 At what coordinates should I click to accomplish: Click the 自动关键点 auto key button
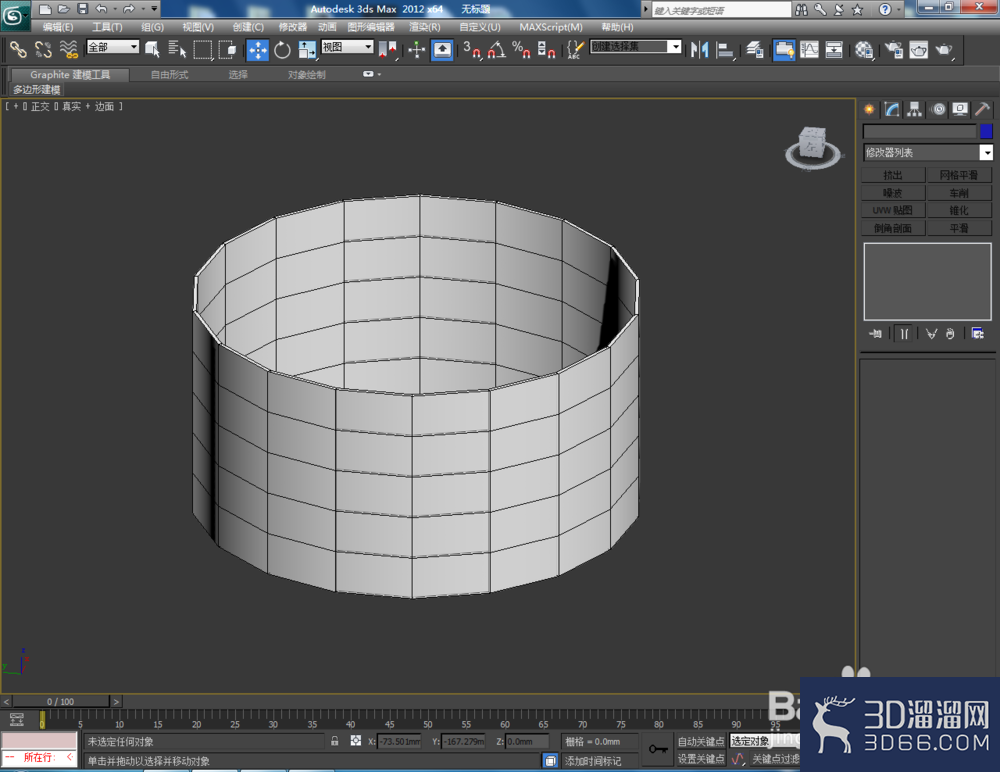700,741
